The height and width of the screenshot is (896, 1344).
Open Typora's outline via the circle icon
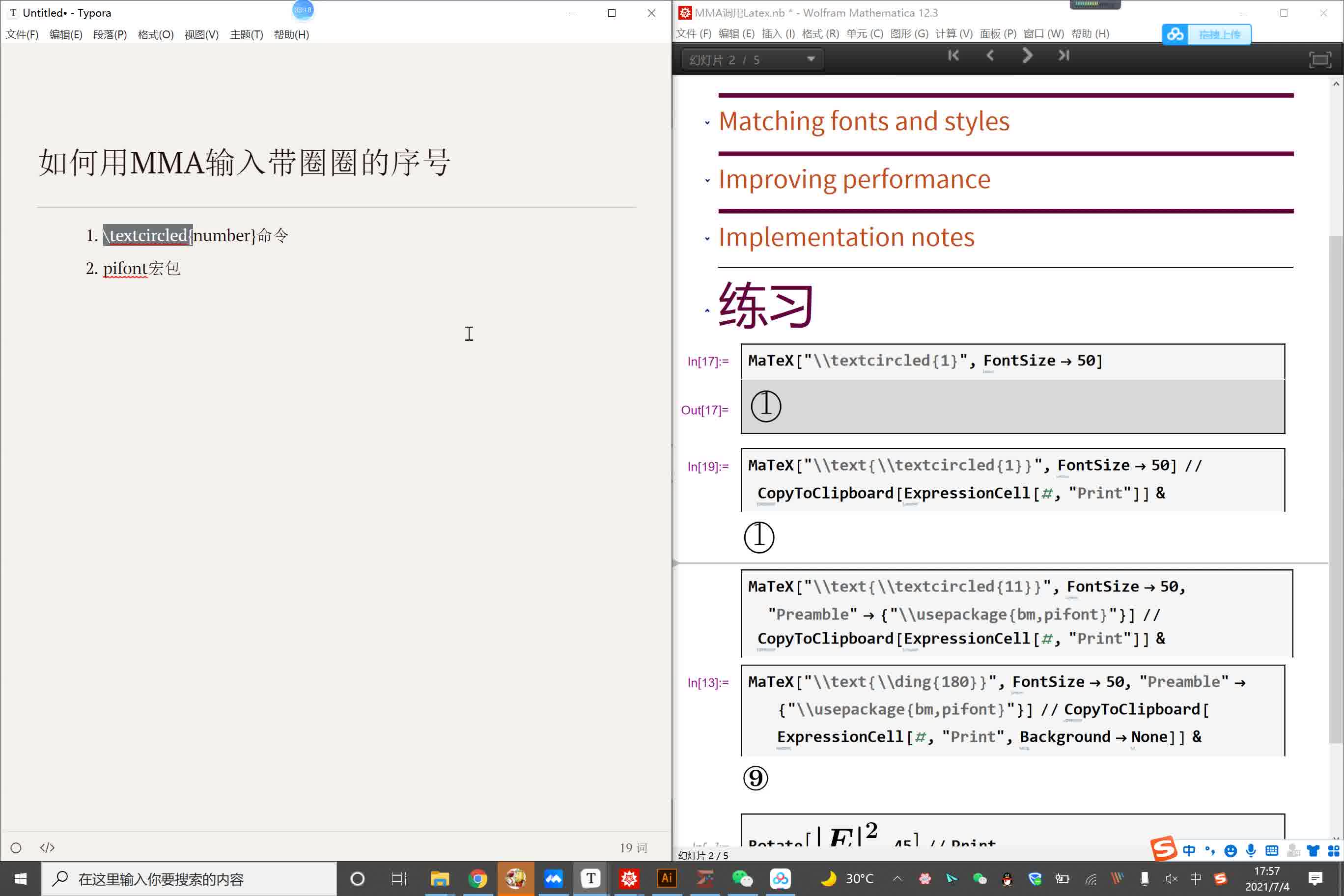15,847
